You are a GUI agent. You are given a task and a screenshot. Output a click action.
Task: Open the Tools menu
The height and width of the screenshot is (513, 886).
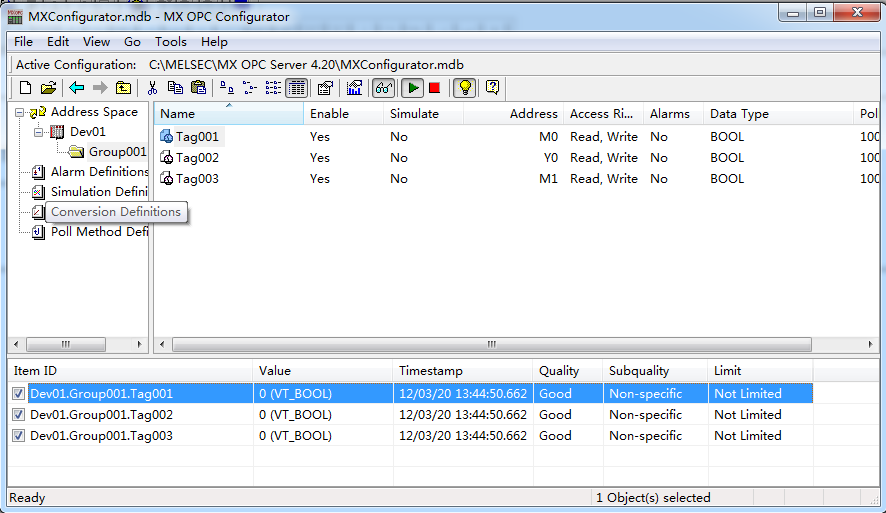(171, 42)
